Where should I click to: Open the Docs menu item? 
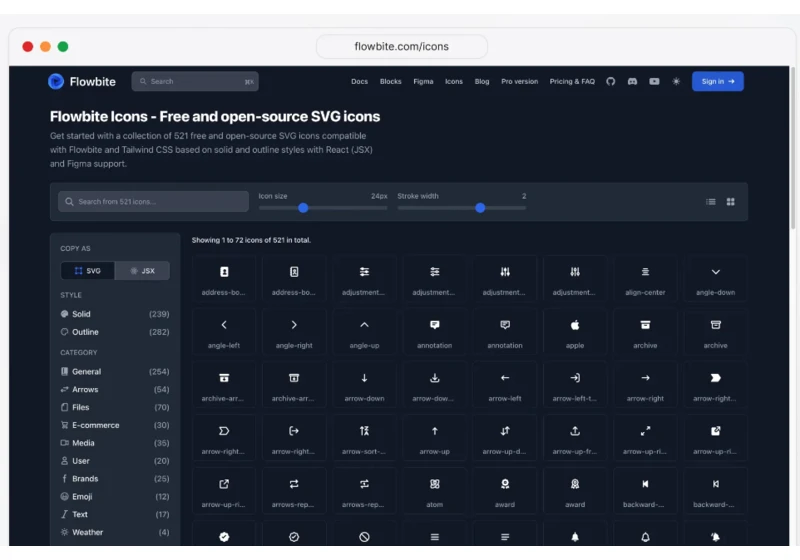(359, 82)
